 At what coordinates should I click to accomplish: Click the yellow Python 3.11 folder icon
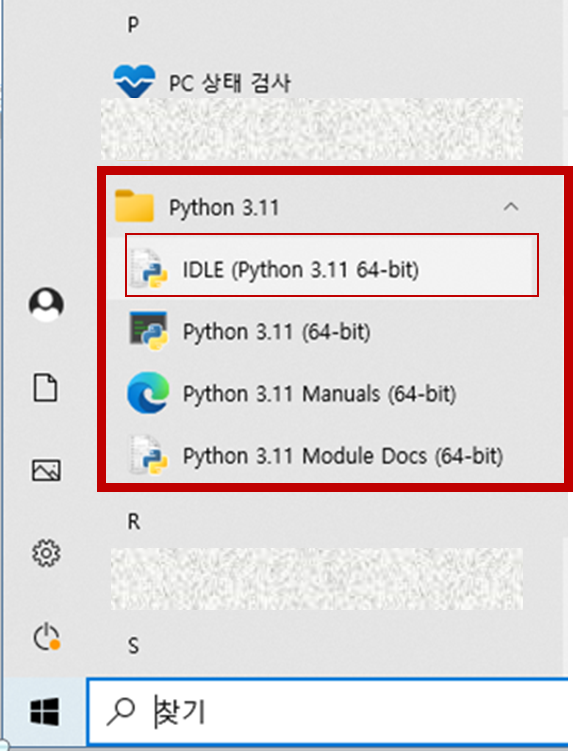click(x=134, y=206)
